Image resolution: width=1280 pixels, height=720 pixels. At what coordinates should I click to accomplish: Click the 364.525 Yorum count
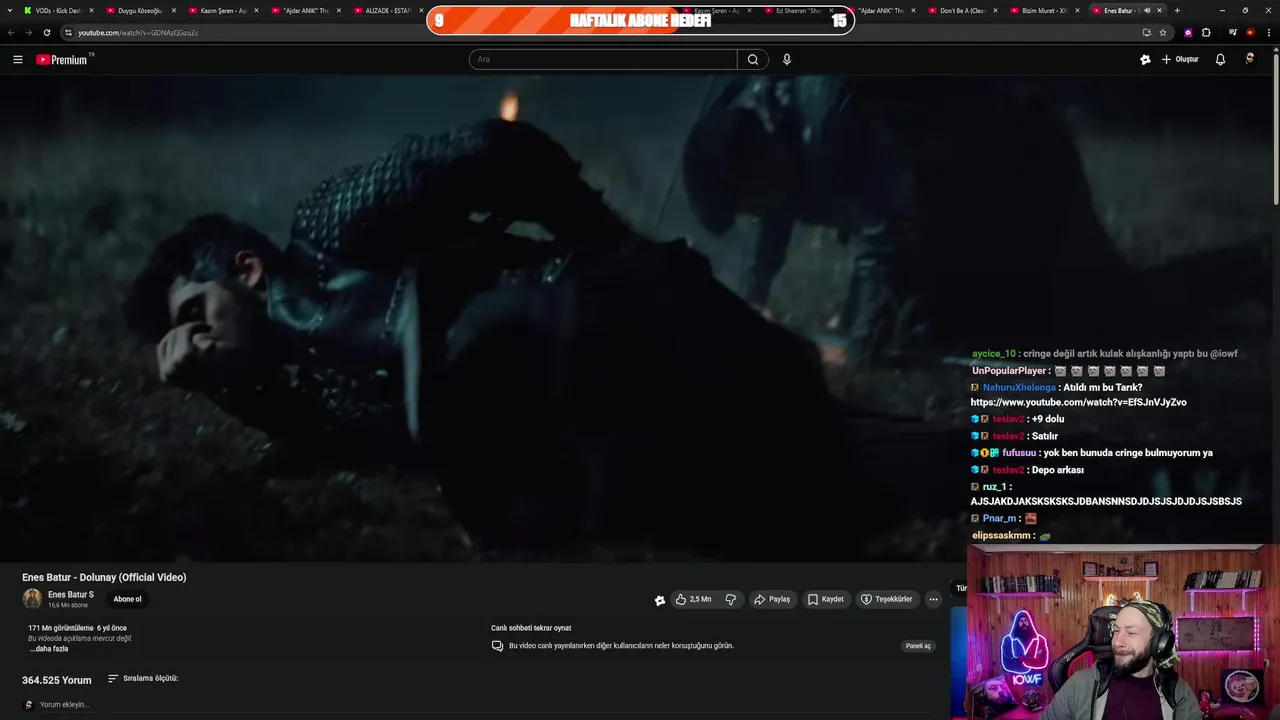57,680
